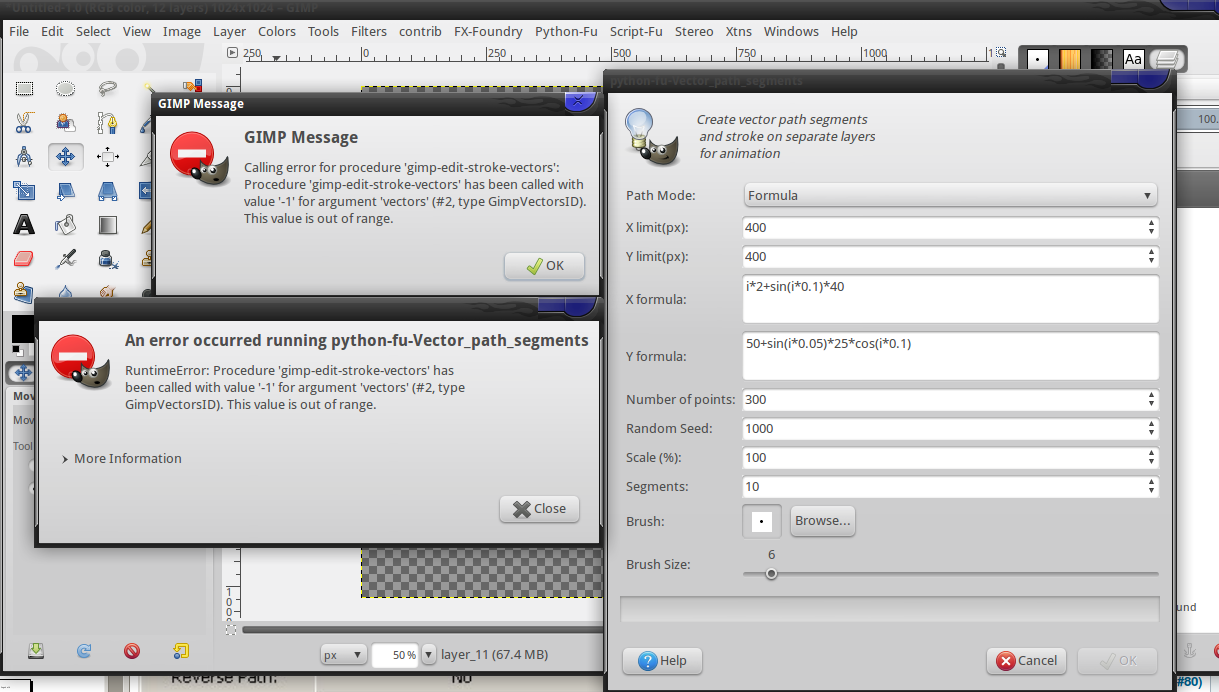The image size is (1219, 692).
Task: Open the Path Mode Formula dropdown
Action: 950,195
